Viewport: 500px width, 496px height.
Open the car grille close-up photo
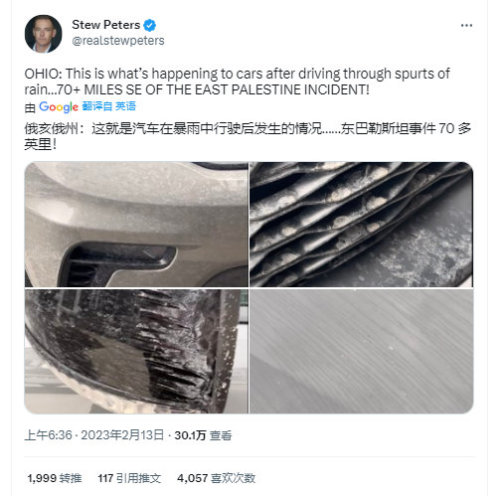click(361, 224)
